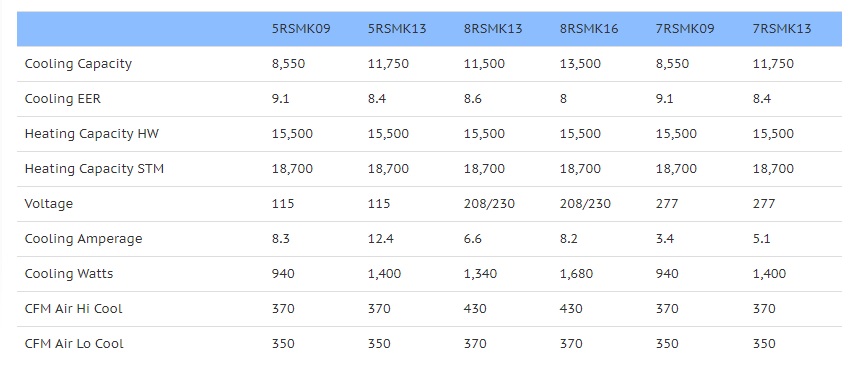Screen dimensions: 853x374
Task: Select the Cooling EER row label
Action: [x=63, y=99]
